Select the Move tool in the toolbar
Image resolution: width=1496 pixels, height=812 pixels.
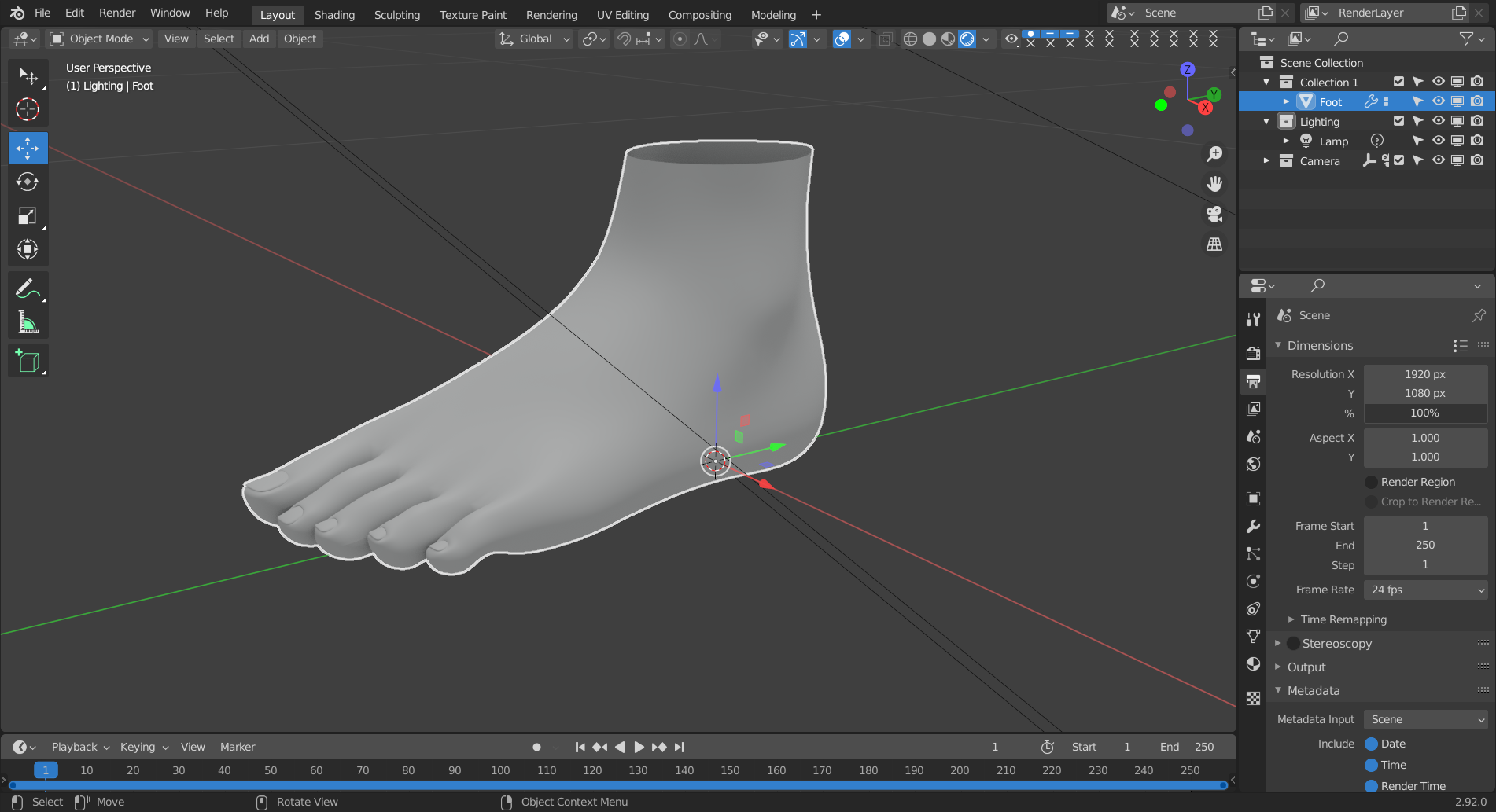click(28, 148)
